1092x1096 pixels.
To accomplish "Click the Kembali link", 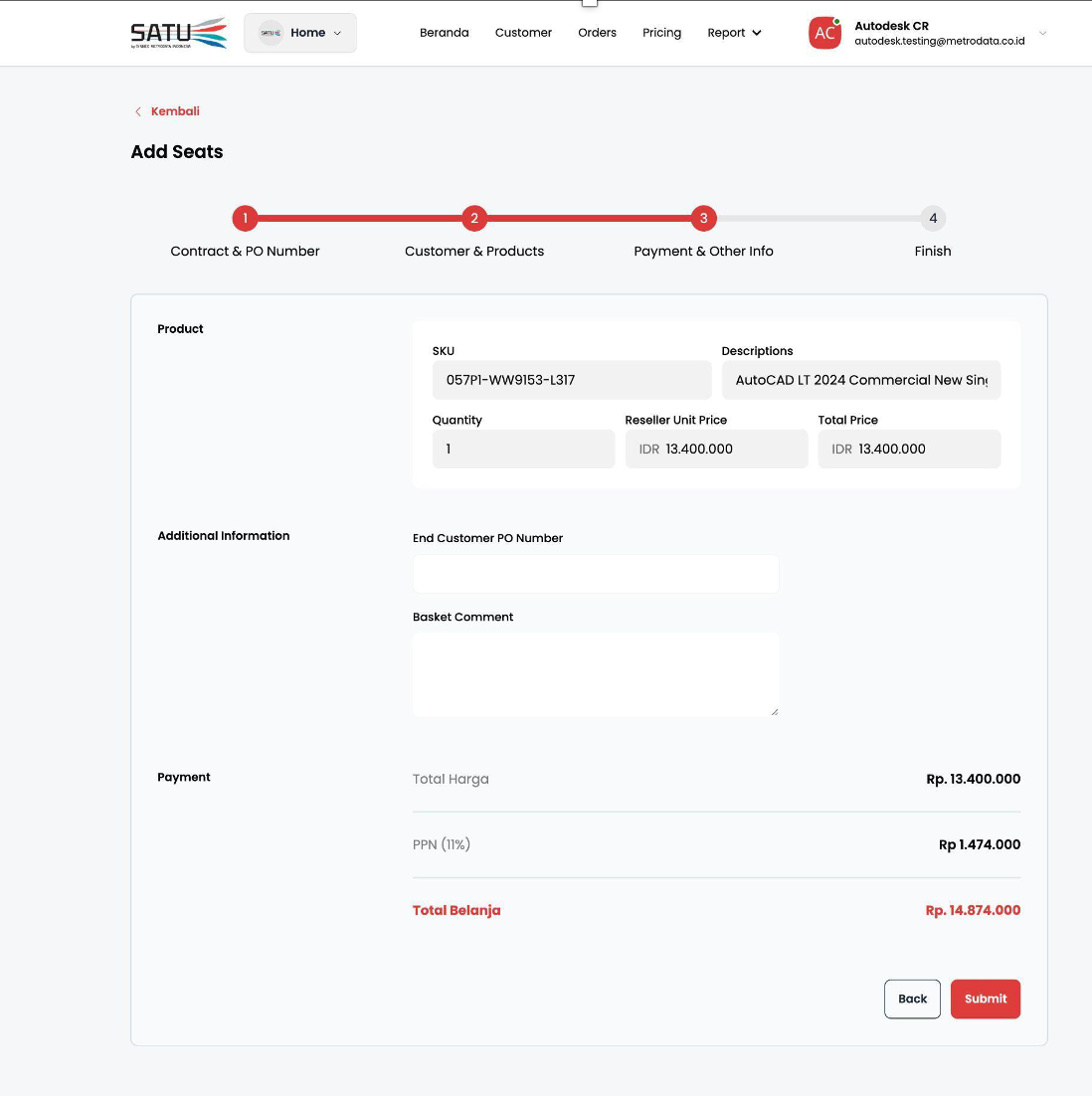I will click(175, 111).
